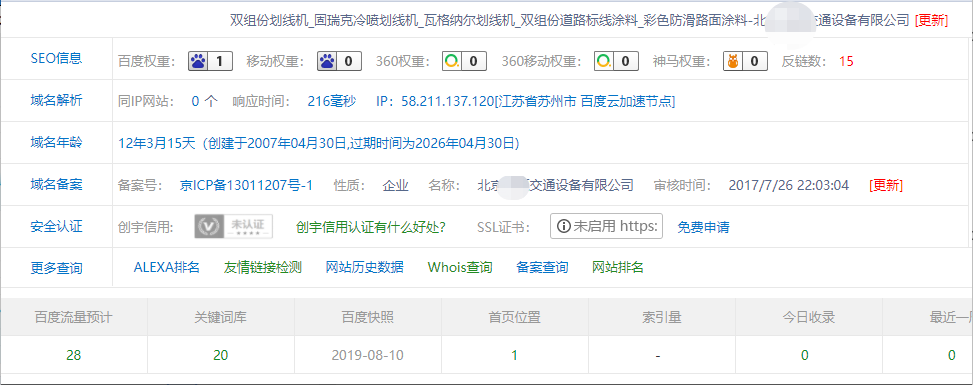973x385 pixels.
Task: Open 备案查询 link
Action: (x=542, y=268)
